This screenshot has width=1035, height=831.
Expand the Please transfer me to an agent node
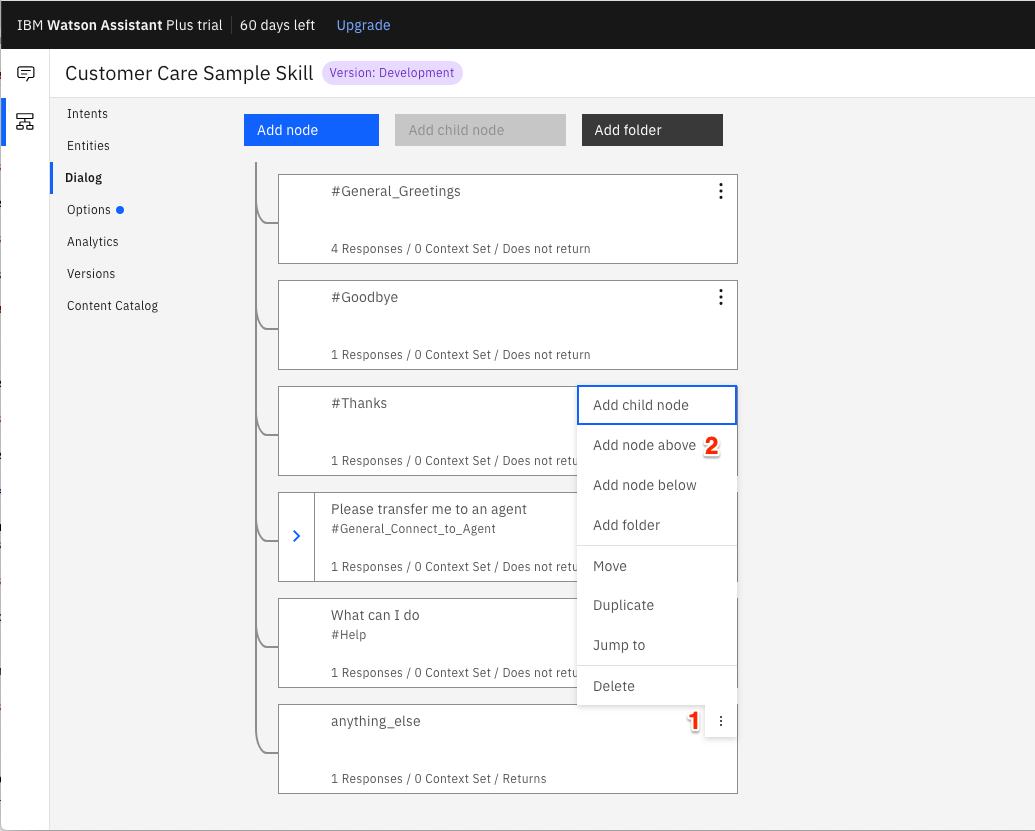[296, 536]
